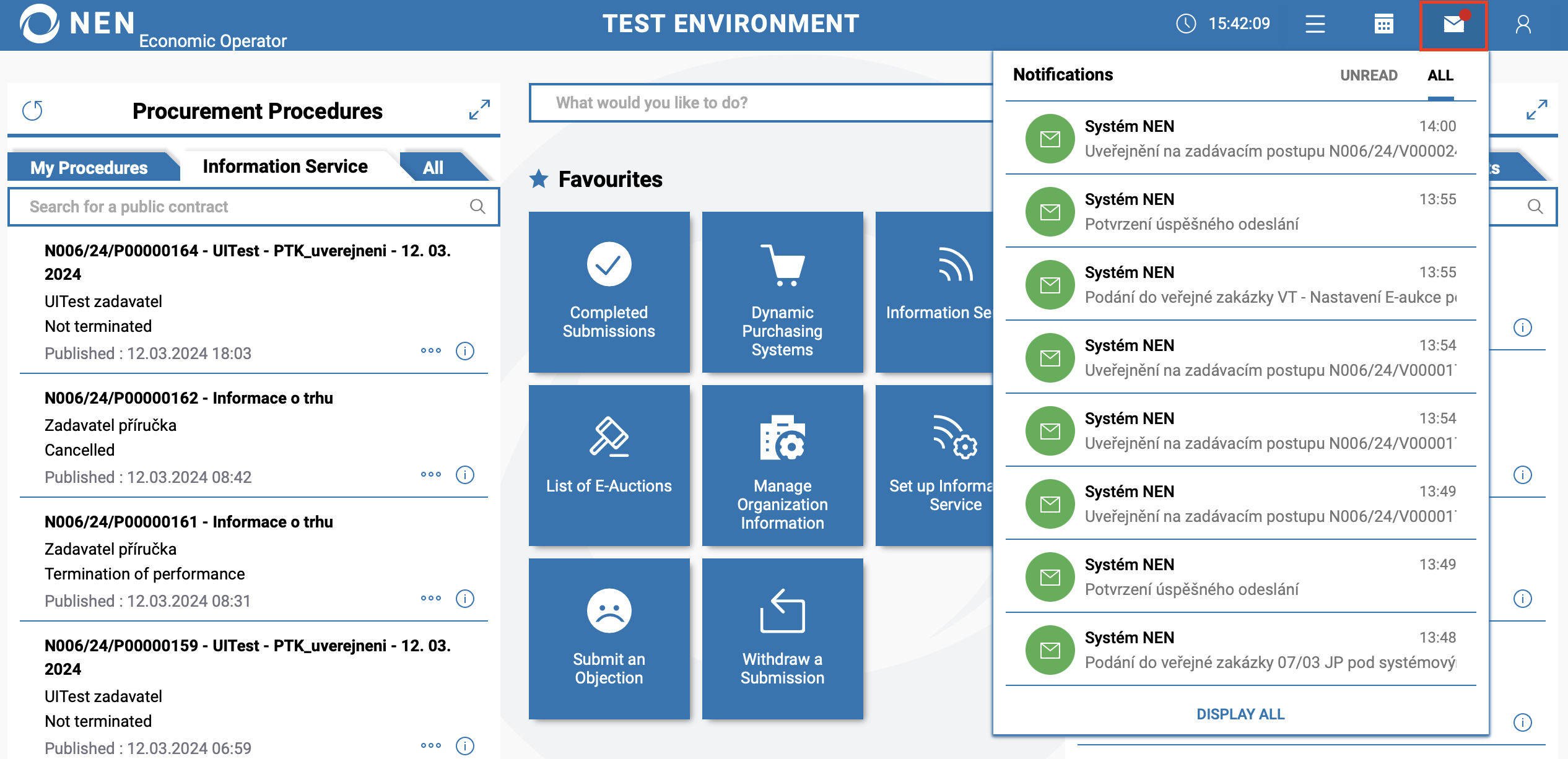Click the envelope notifications icon in header
The width and height of the screenshot is (1568, 759).
(1453, 25)
